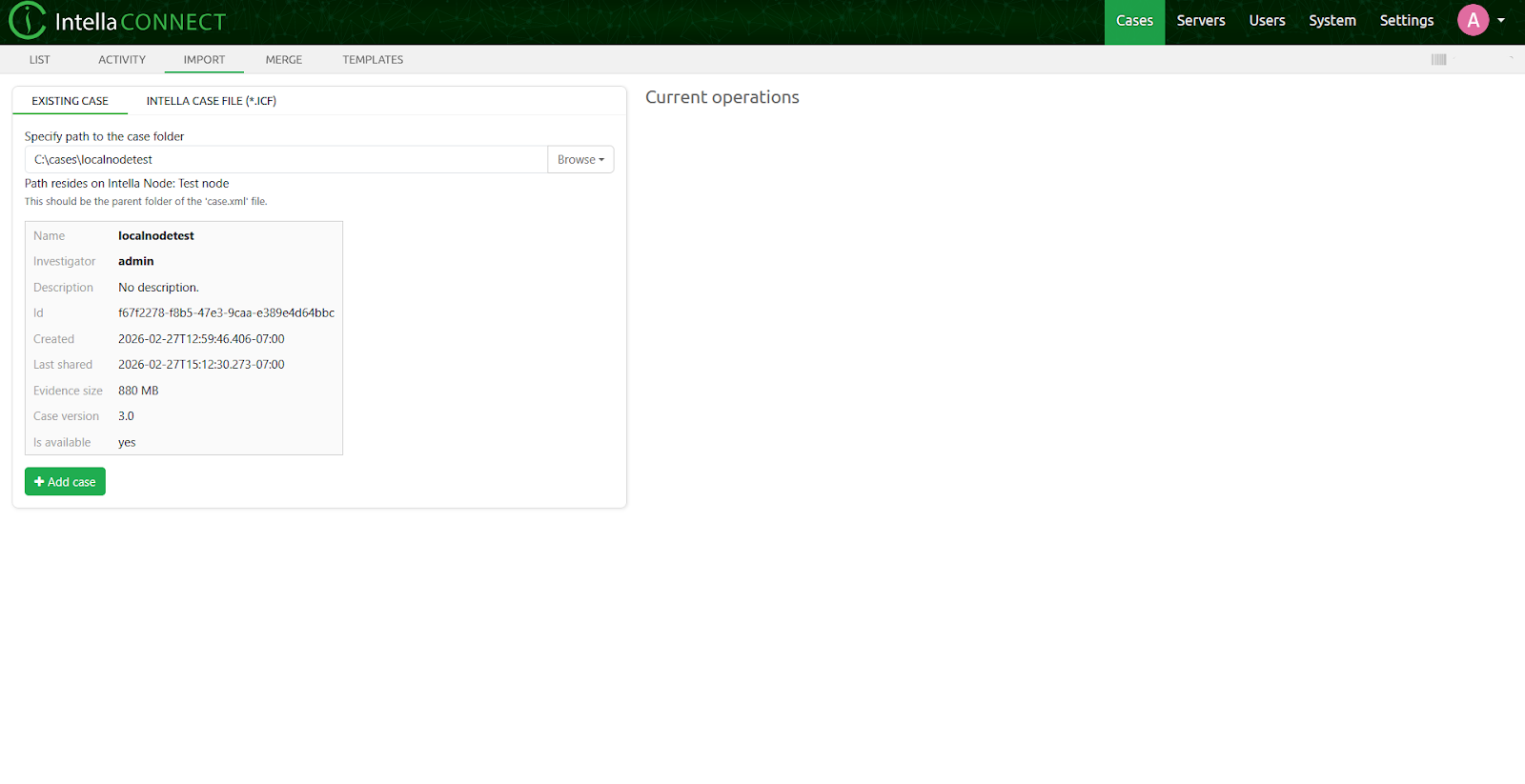Go to the List sub-tab

point(39,59)
